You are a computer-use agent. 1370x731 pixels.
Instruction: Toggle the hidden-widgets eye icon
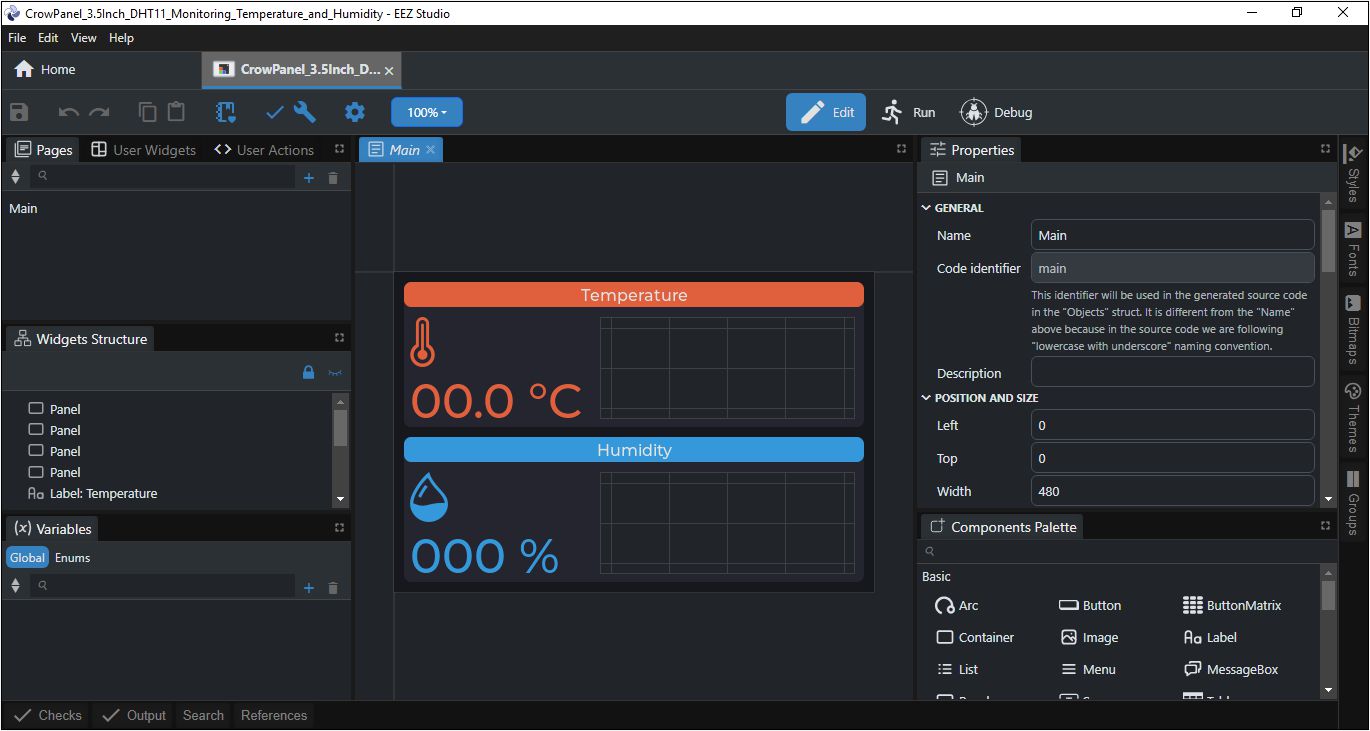[335, 373]
